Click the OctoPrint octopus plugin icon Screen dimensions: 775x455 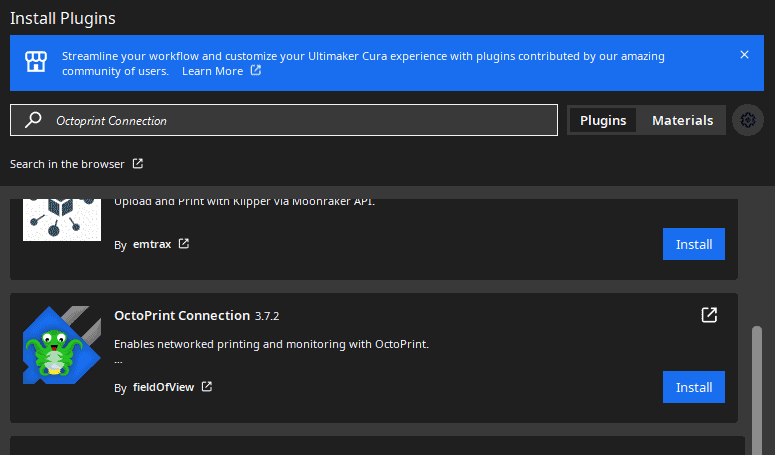pos(62,345)
